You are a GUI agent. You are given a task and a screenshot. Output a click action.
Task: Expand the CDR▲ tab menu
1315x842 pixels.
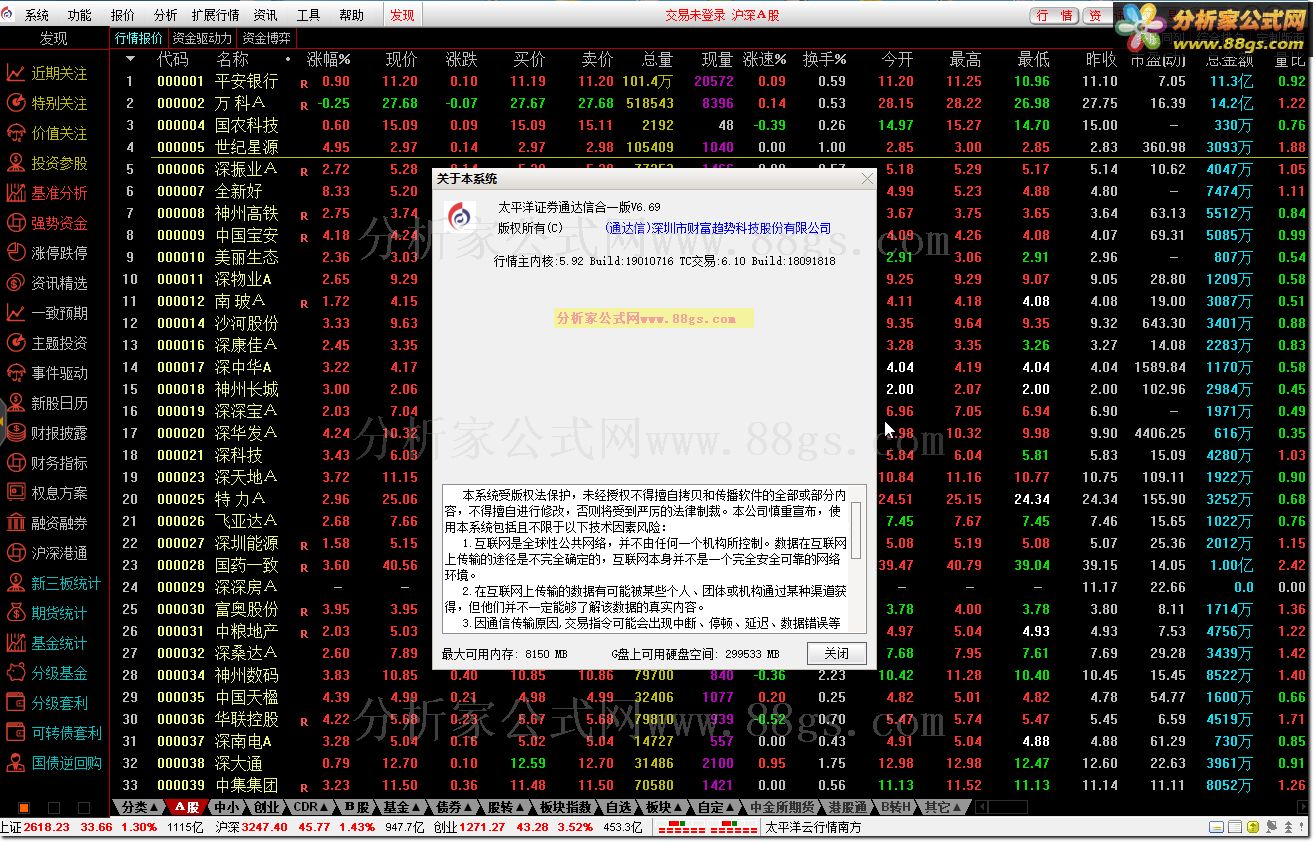pos(312,807)
